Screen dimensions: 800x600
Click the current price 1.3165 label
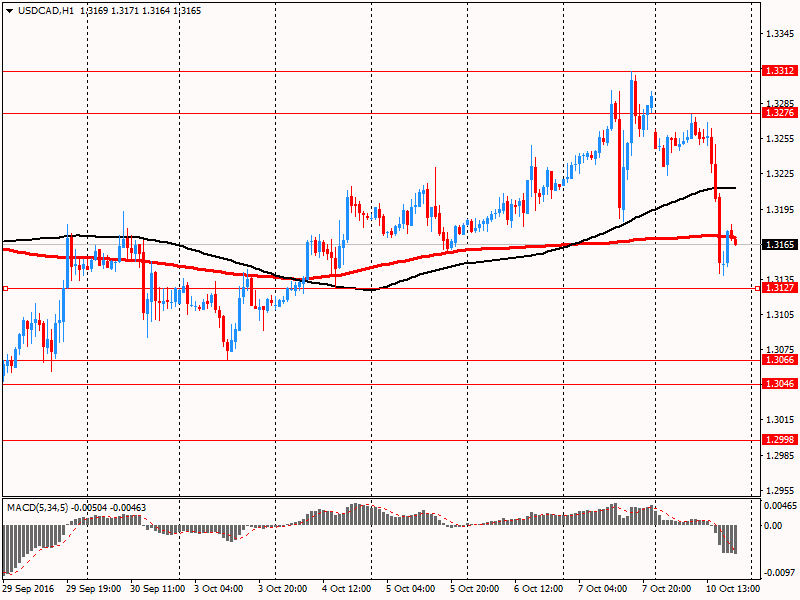[778, 245]
